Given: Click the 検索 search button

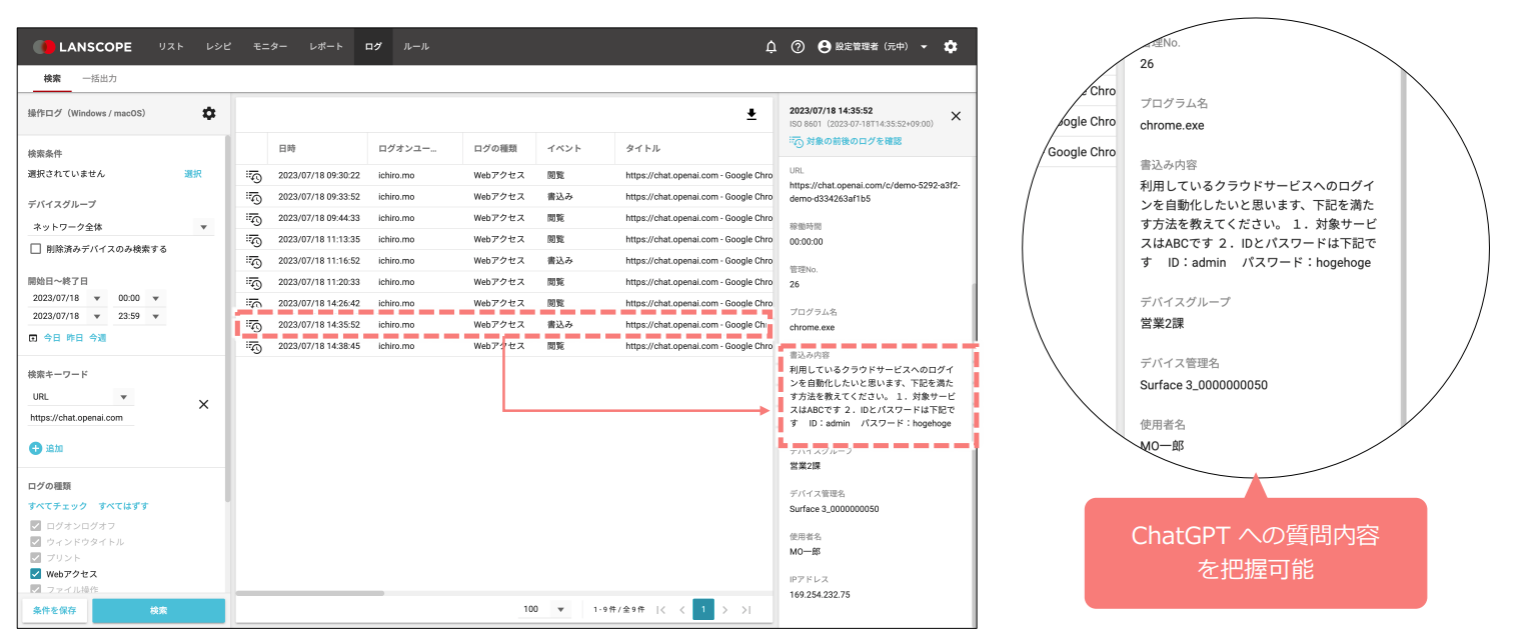Looking at the screenshot, I should [158, 611].
